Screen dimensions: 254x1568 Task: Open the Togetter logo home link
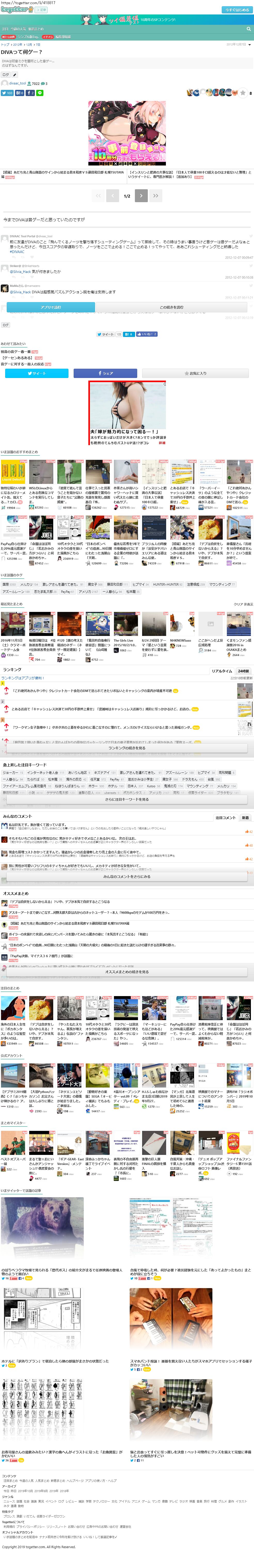17,10
